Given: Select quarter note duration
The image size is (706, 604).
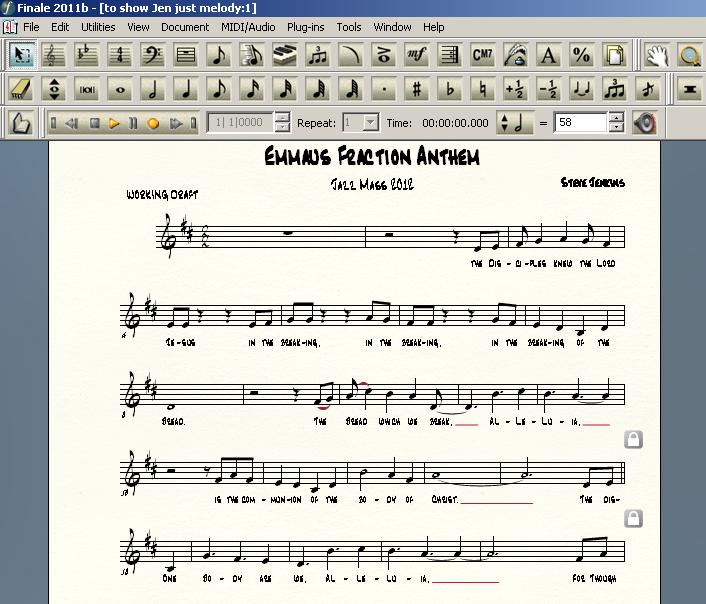Looking at the screenshot, I should click(x=186, y=89).
